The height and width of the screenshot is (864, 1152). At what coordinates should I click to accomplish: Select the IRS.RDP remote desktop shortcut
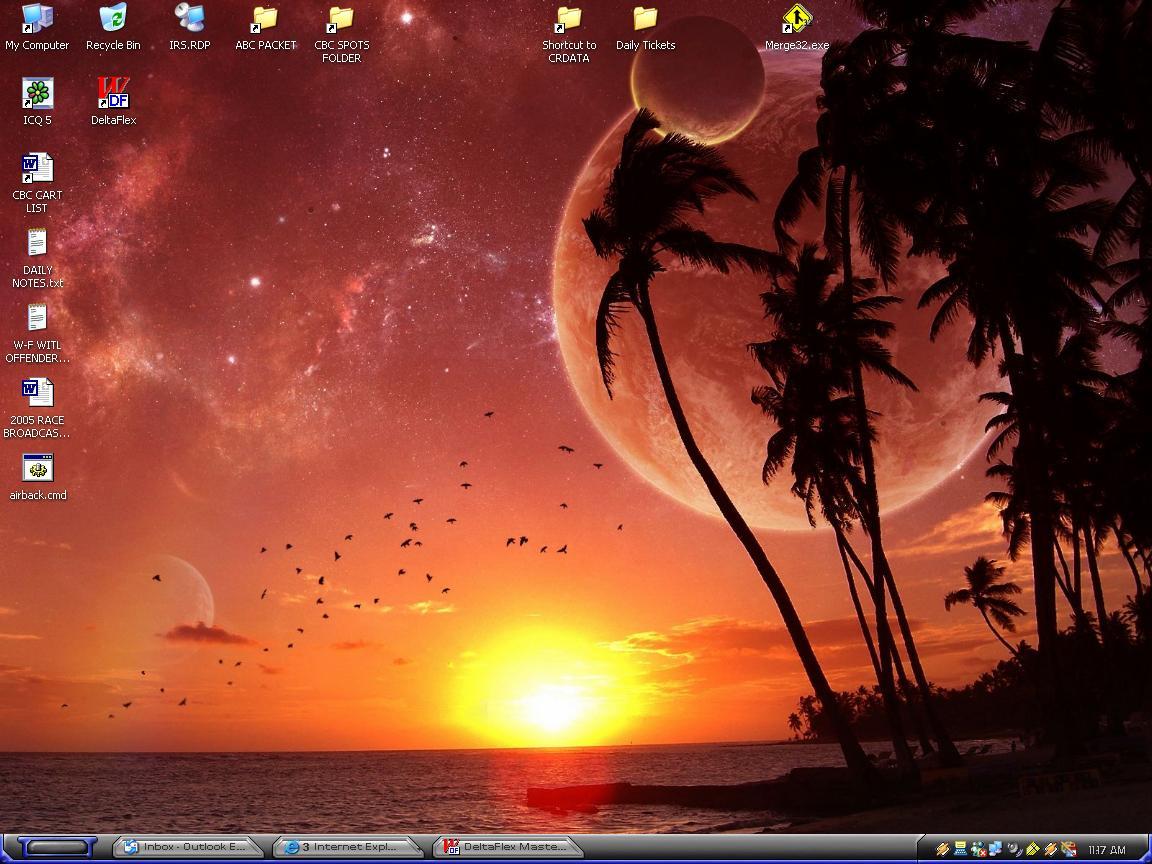coord(189,19)
